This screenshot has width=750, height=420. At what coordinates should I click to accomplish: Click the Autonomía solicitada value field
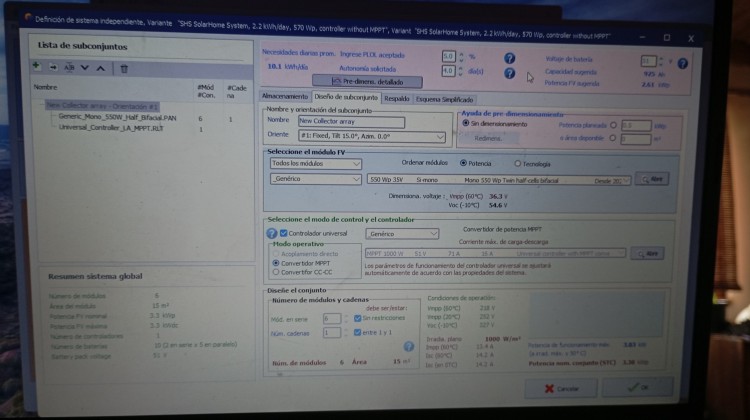pyautogui.click(x=448, y=71)
